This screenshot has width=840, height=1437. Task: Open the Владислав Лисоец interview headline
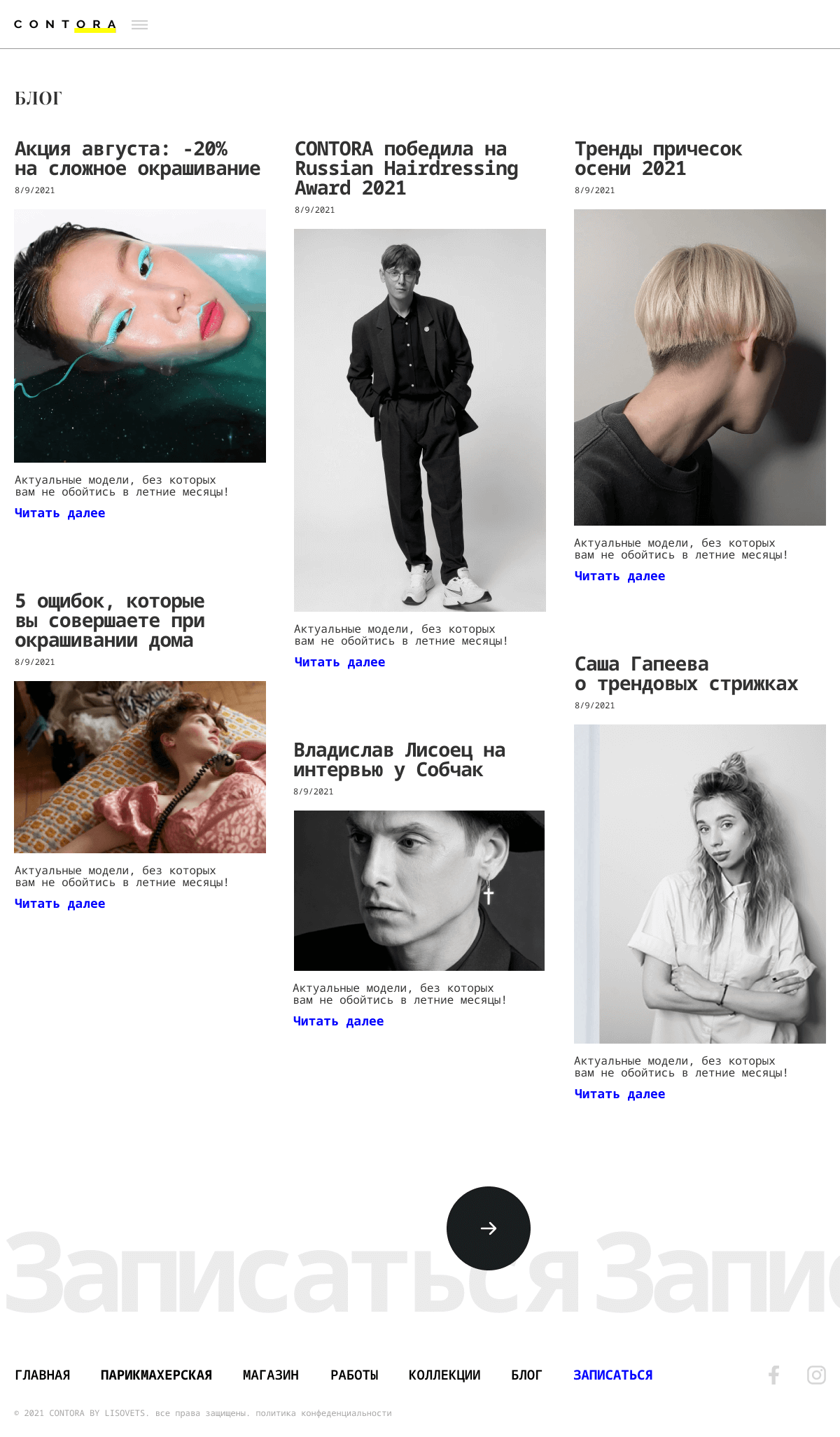click(x=399, y=759)
